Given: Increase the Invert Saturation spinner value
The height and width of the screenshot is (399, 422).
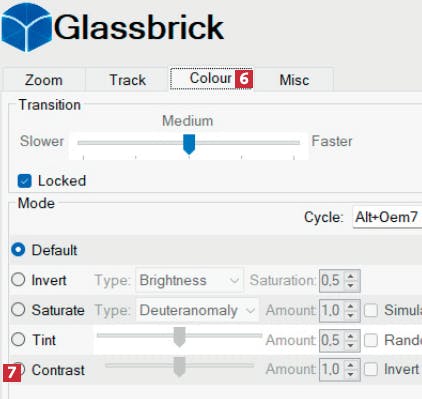Looking at the screenshot, I should point(350,276).
